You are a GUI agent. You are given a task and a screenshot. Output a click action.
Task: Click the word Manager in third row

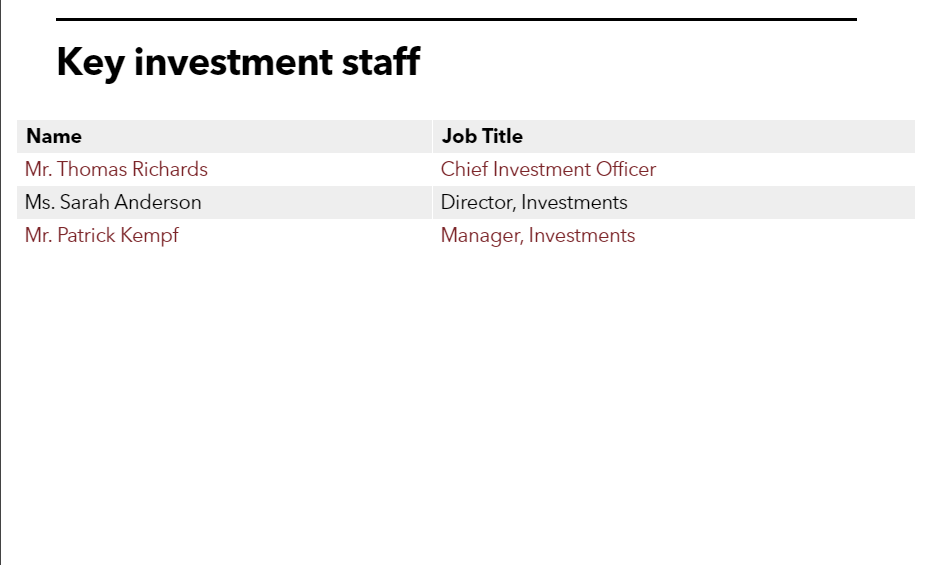click(482, 236)
